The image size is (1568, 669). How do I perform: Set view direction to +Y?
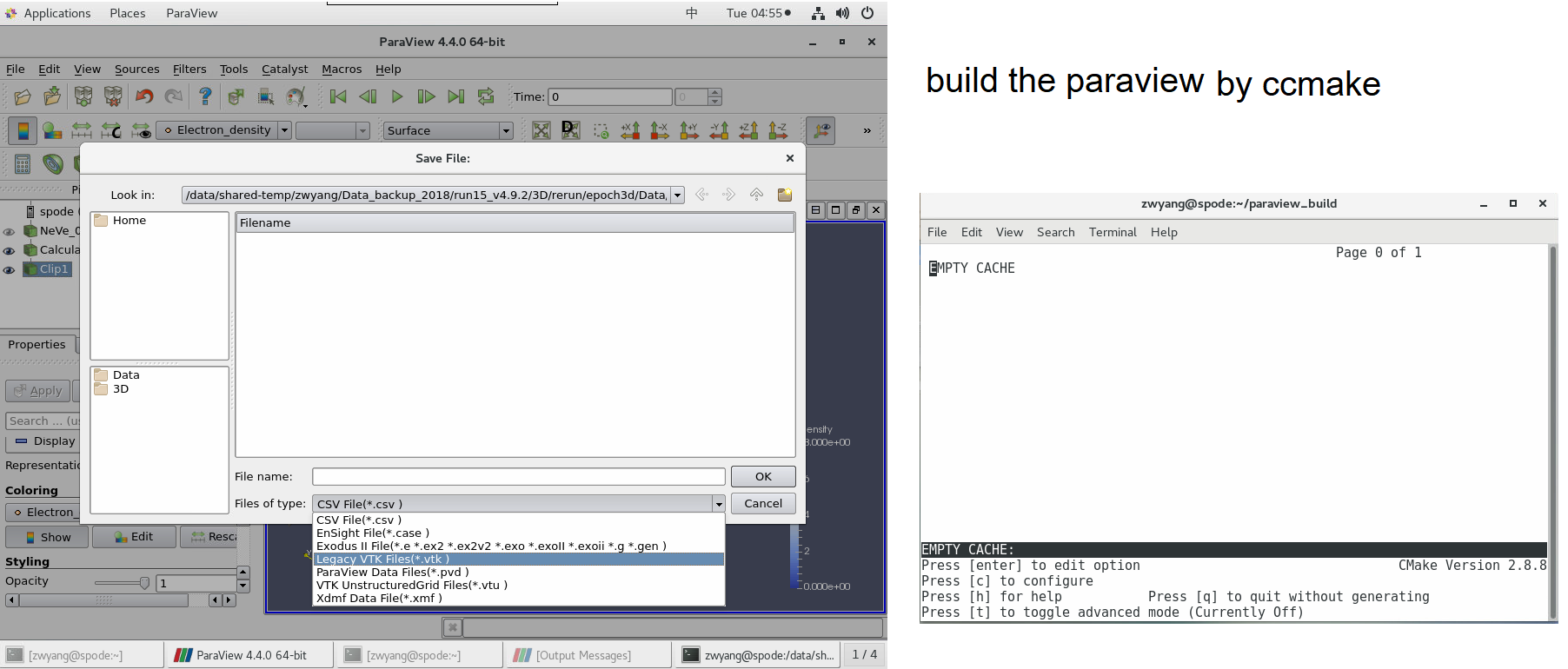tap(689, 130)
